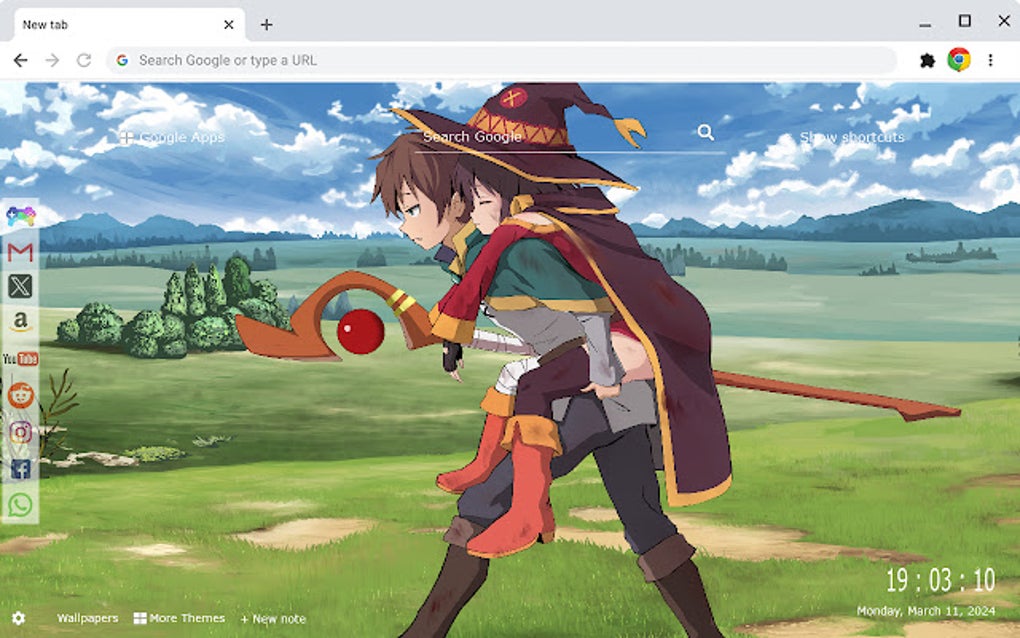Select the New tab tab
The width and height of the screenshot is (1020, 638).
coord(129,25)
